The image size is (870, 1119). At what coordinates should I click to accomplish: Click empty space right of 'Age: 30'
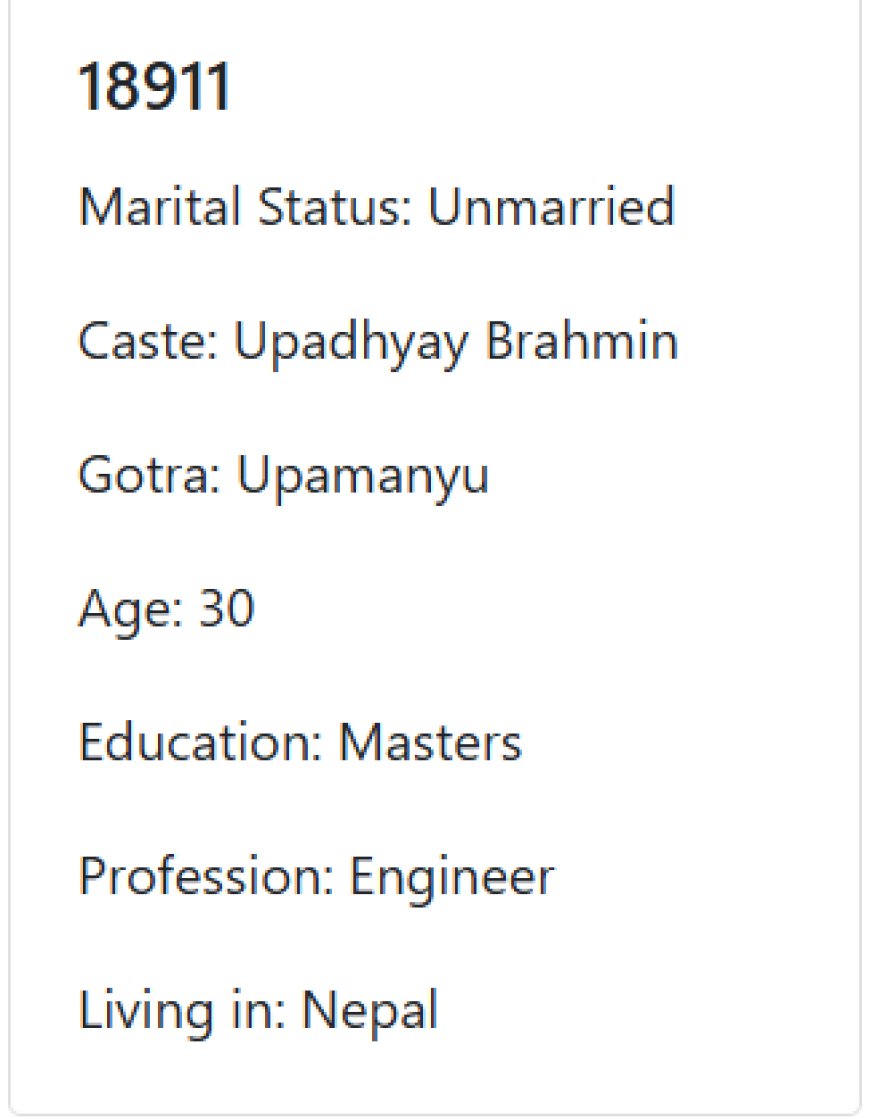(557, 609)
